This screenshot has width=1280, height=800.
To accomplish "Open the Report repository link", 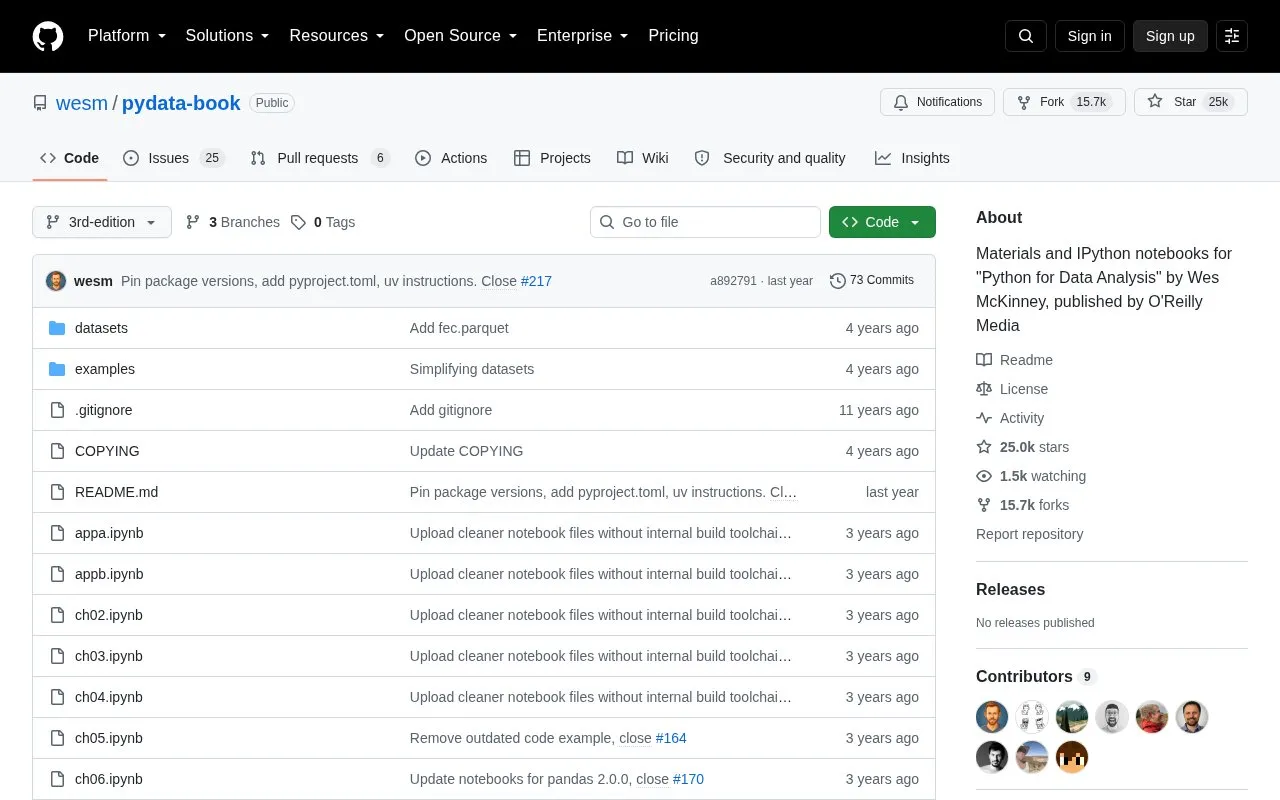I will point(1030,534).
